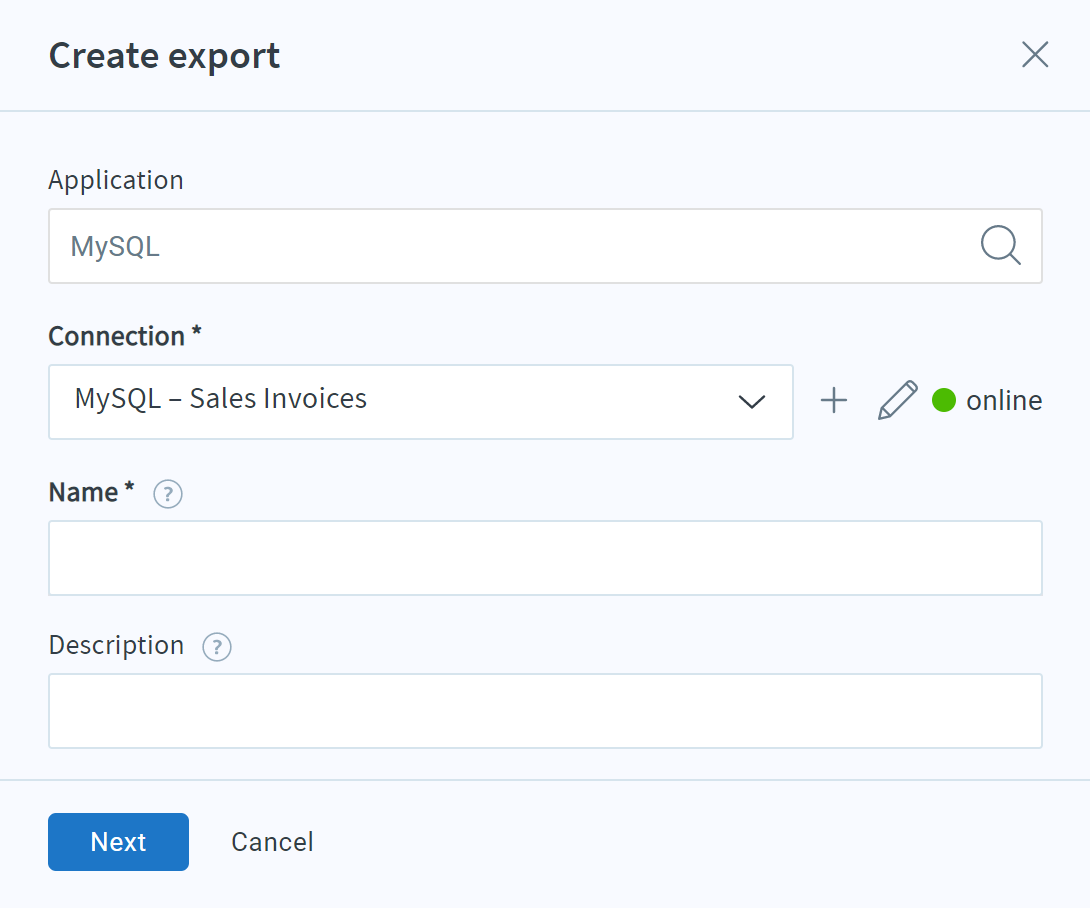Cancel the export creation
The height and width of the screenshot is (908, 1090).
(271, 841)
